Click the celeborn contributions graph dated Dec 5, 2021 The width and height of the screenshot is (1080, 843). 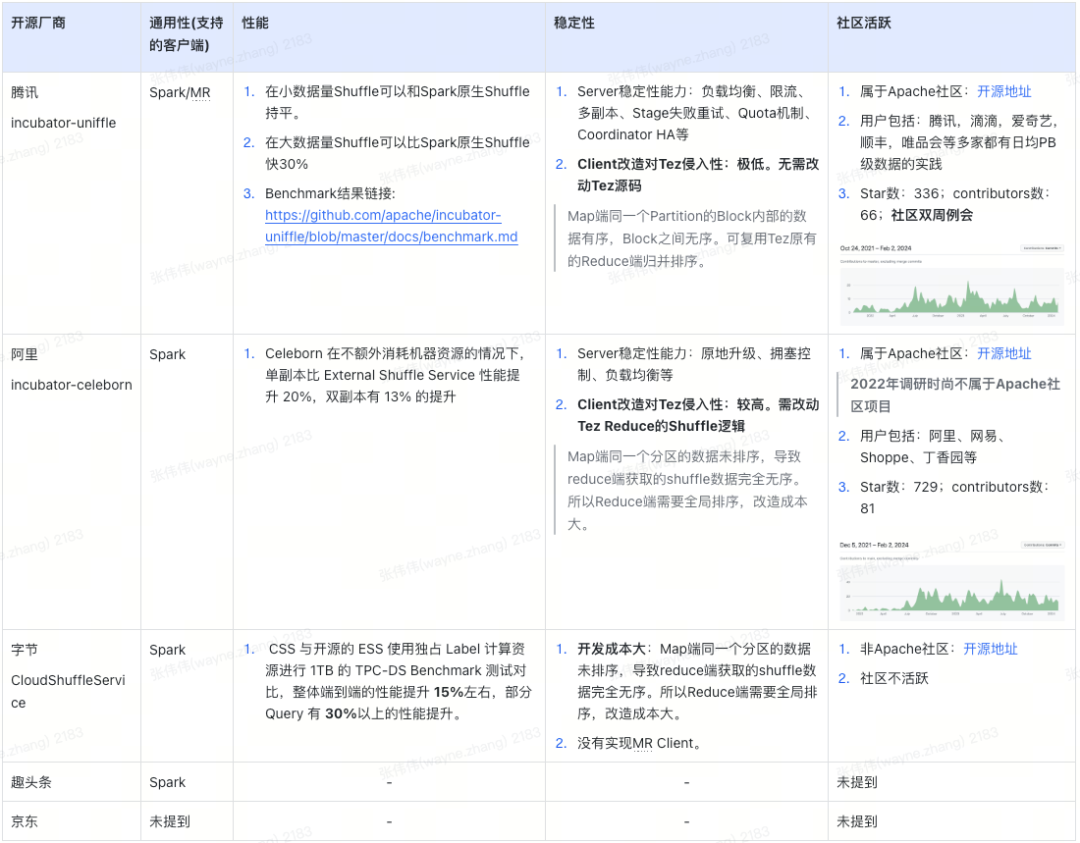(951, 591)
